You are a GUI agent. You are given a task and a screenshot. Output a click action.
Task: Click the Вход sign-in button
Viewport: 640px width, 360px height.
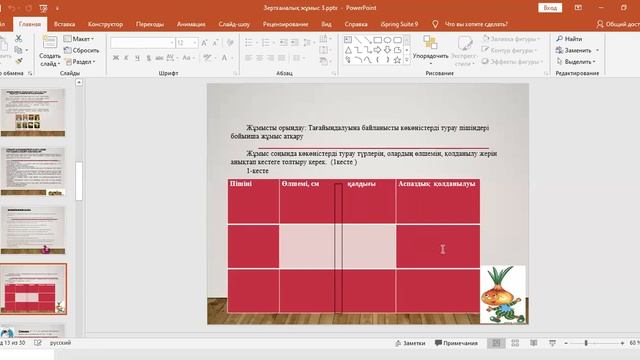tap(550, 8)
